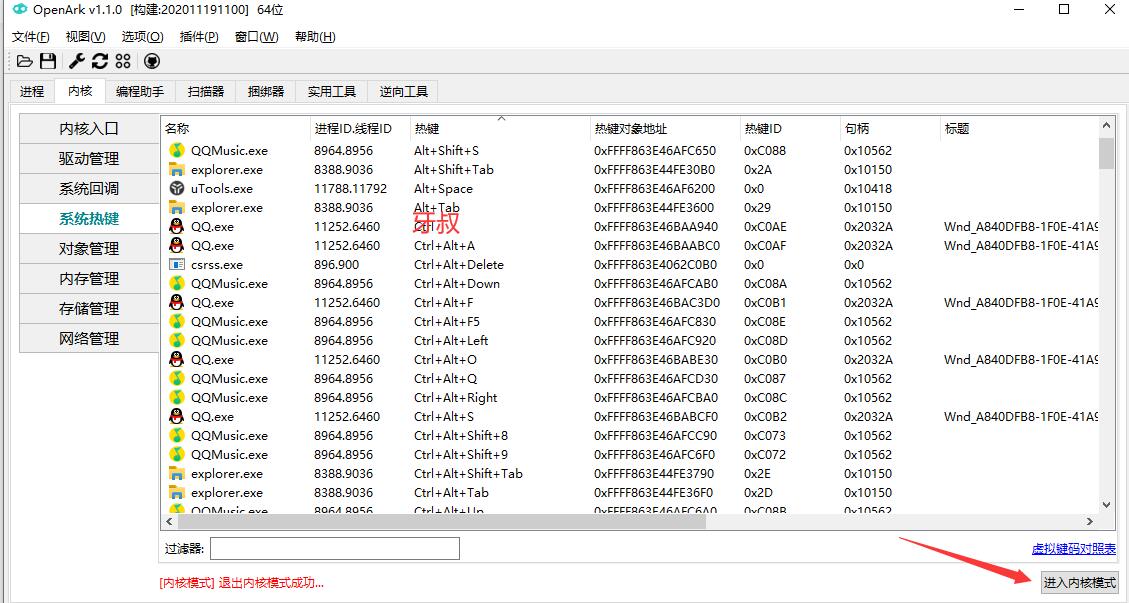This screenshot has width=1129, height=603.
Task: Click QQ penguin icon in the Ctrl+Alt+F row
Action: pyautogui.click(x=176, y=303)
